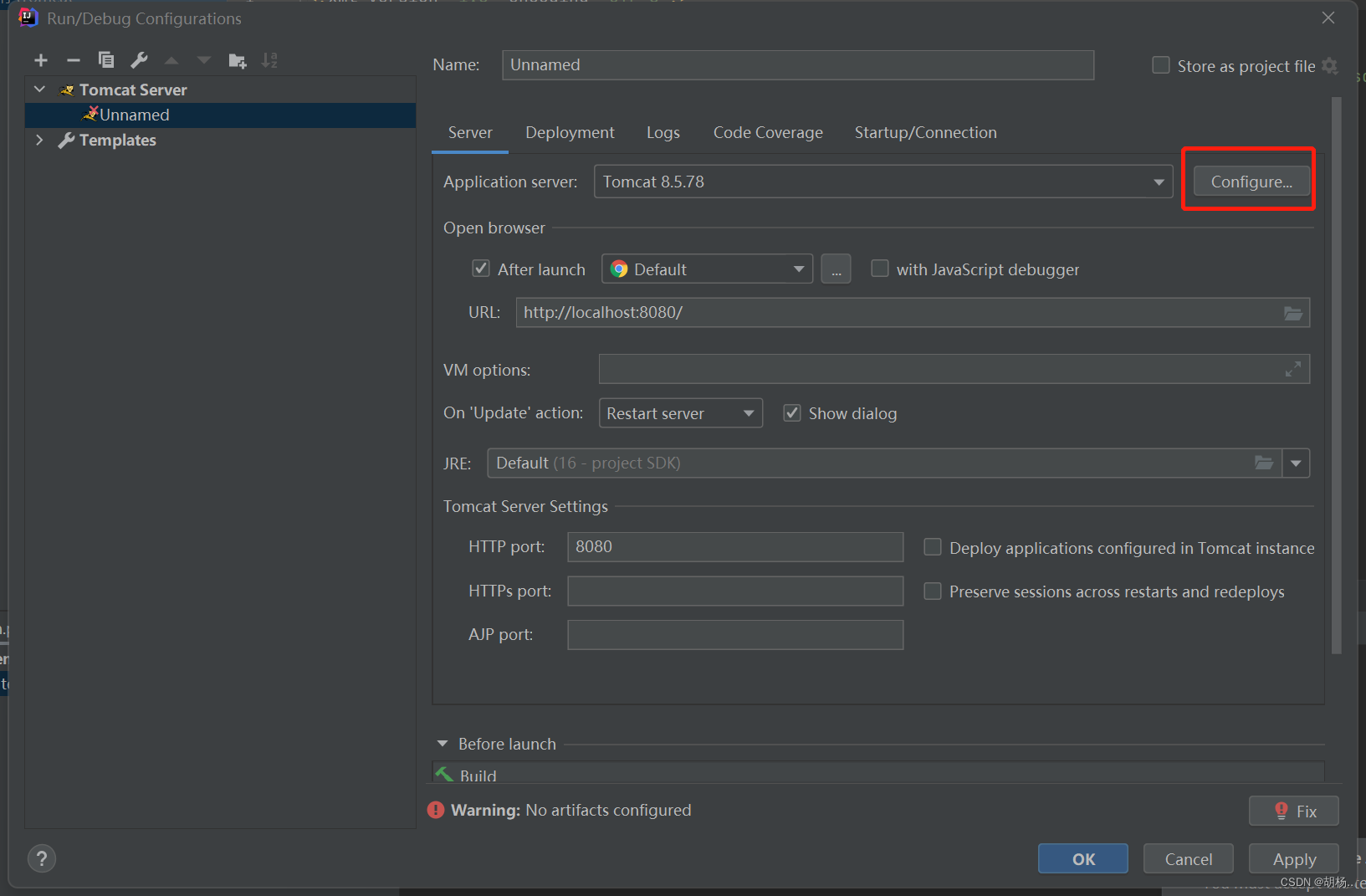1366x896 pixels.
Task: Click the Cancel button
Action: [x=1189, y=858]
